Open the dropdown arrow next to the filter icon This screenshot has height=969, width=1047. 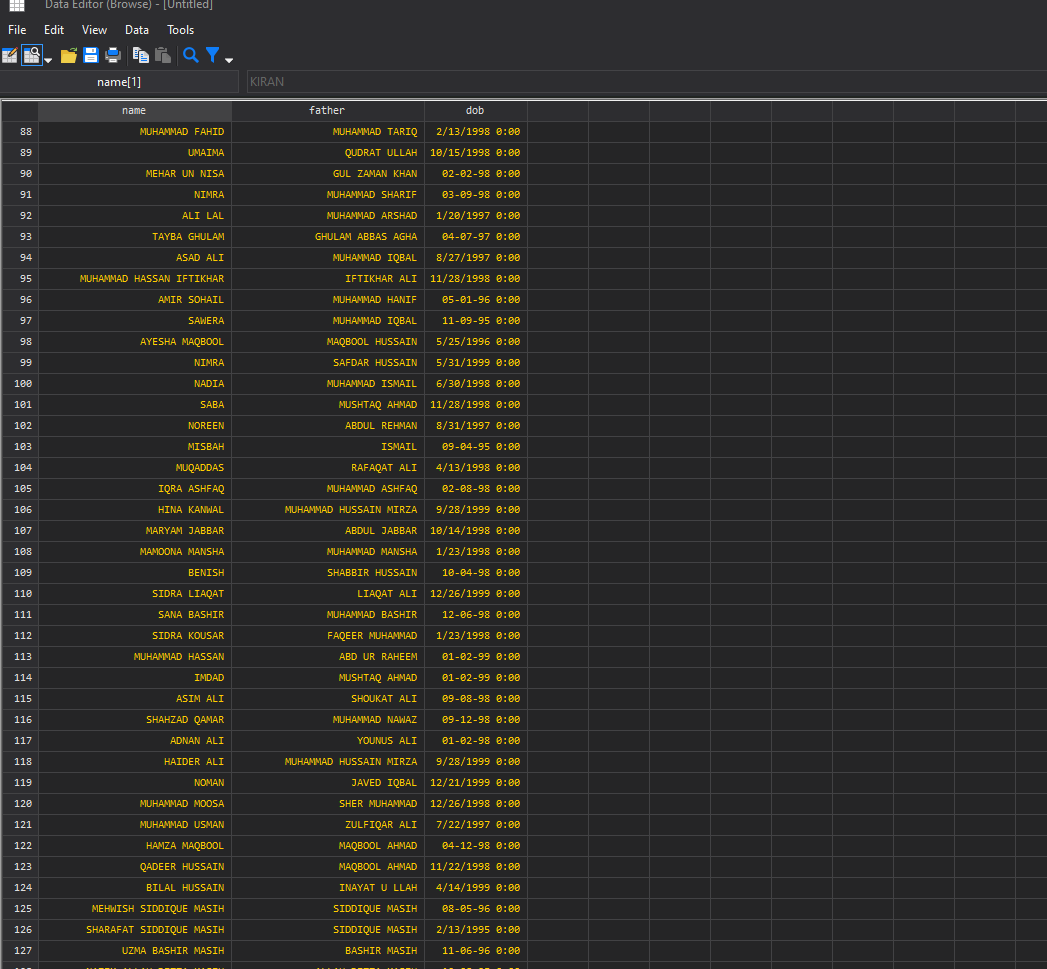coord(229,61)
